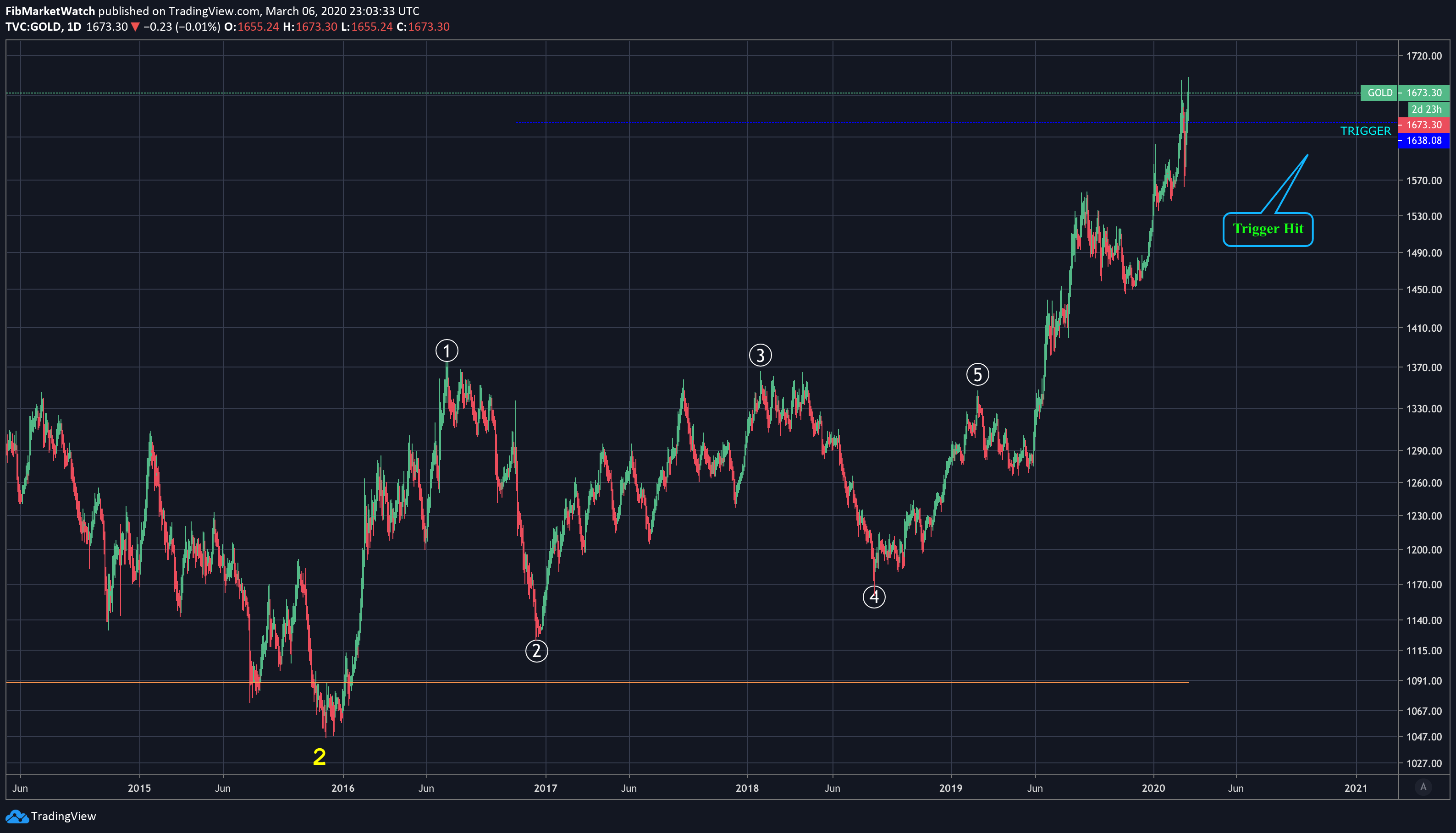1456x833 pixels.
Task: Click the close value C:1673.30
Action: [x=423, y=27]
